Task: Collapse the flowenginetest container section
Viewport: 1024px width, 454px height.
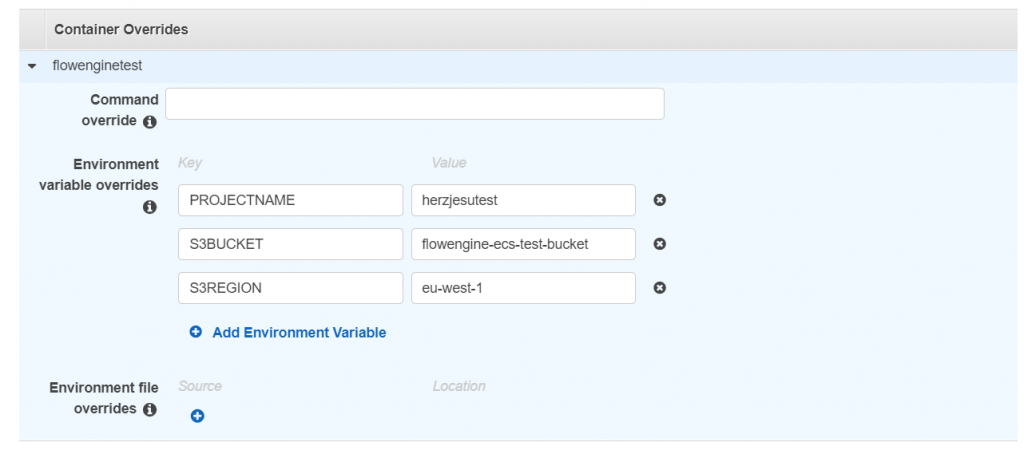Action: pos(31,66)
